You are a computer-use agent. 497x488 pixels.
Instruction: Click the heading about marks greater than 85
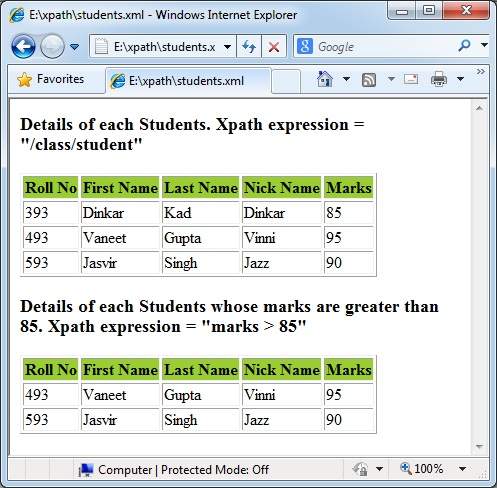point(229,316)
